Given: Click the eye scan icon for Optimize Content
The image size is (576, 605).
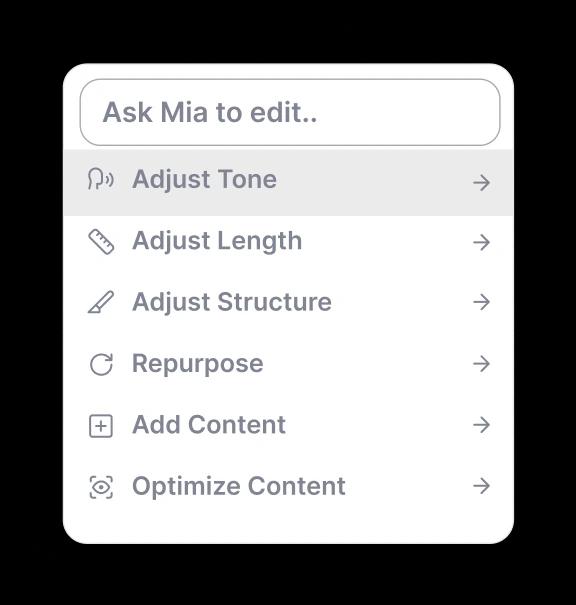Looking at the screenshot, I should (101, 487).
